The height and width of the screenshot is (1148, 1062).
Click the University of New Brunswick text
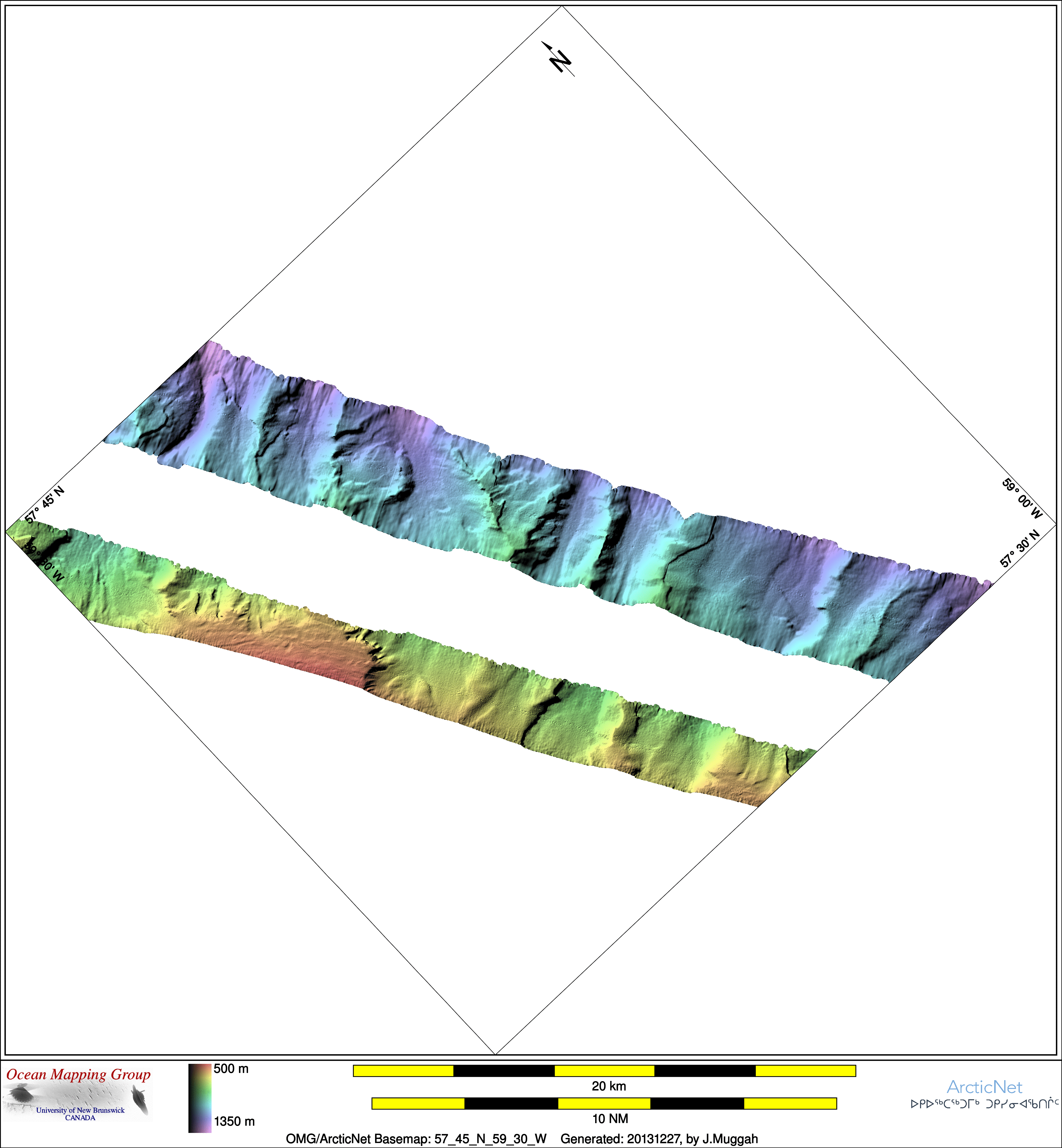(80, 1110)
